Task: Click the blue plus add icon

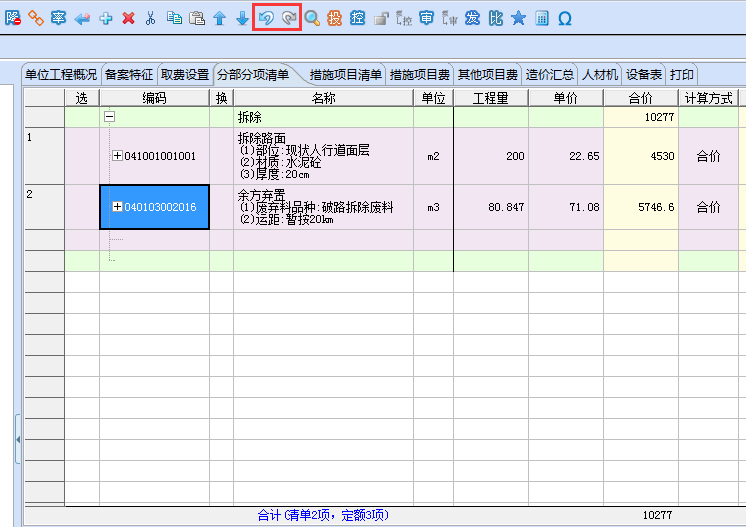Action: [x=105, y=18]
